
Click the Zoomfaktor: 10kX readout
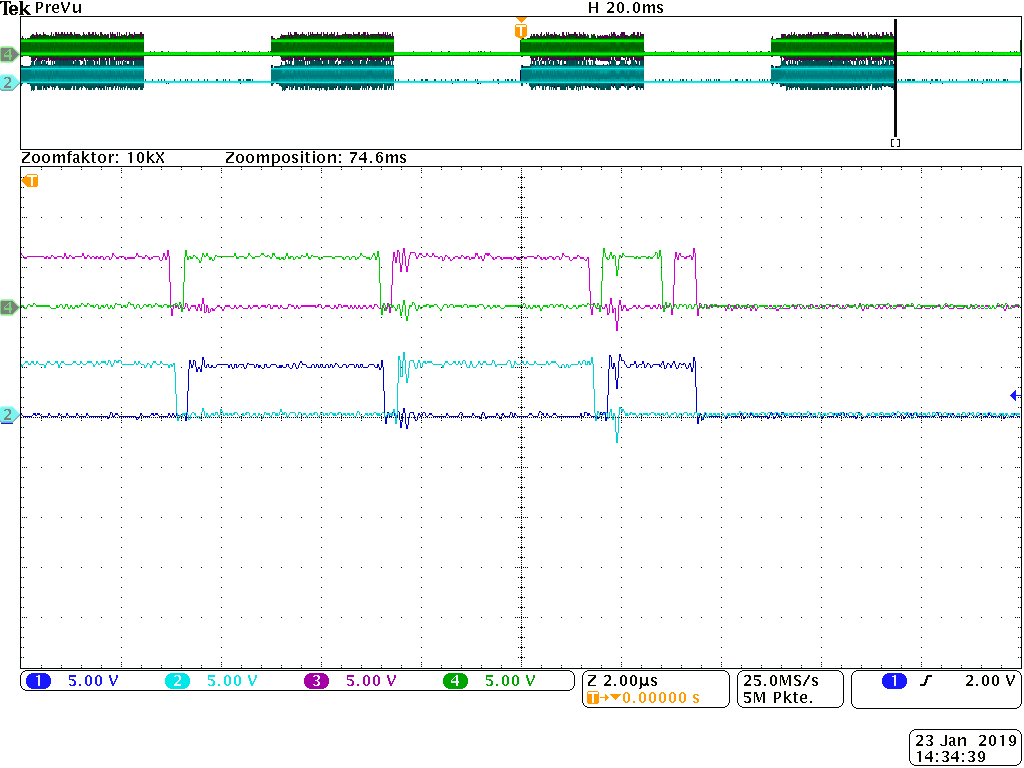(93, 157)
